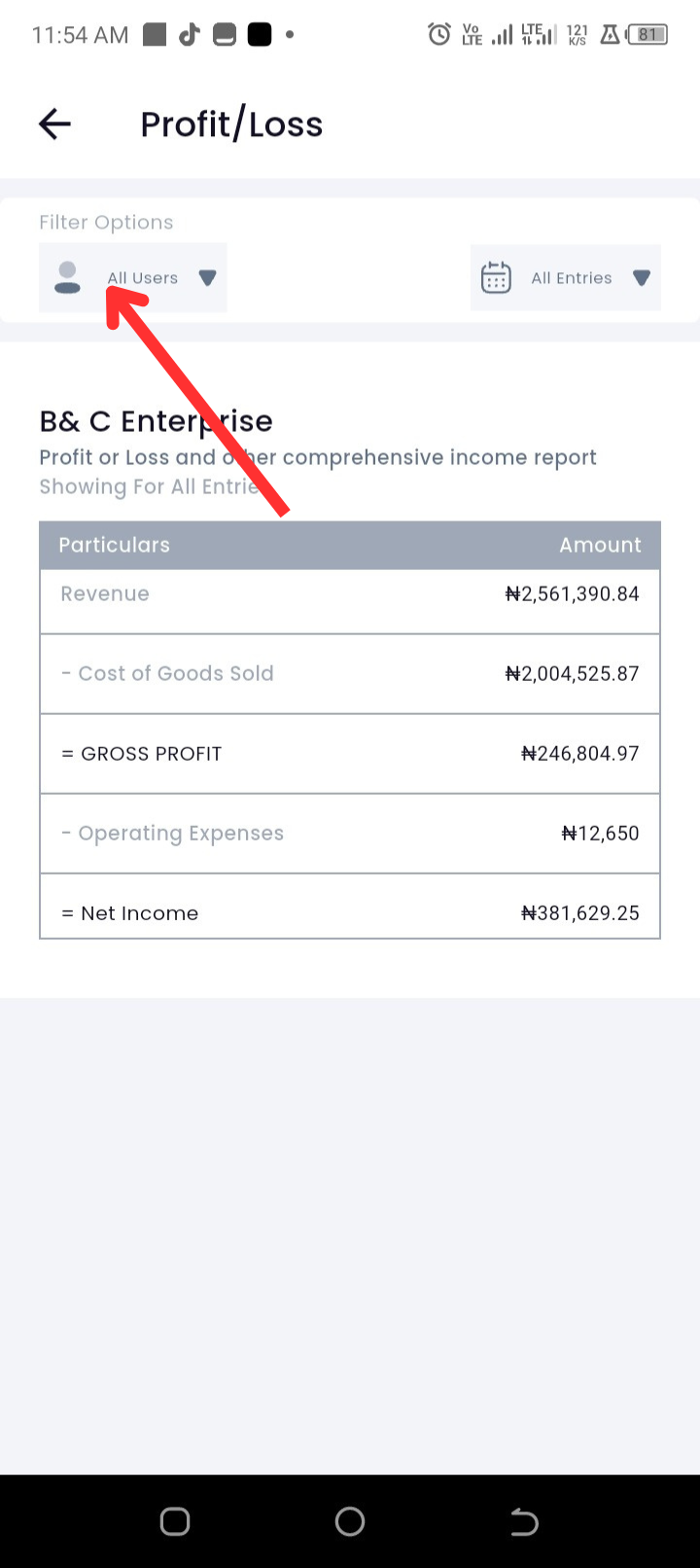Click the Amount column header
Image resolution: width=700 pixels, height=1568 pixels.
pyautogui.click(x=600, y=545)
